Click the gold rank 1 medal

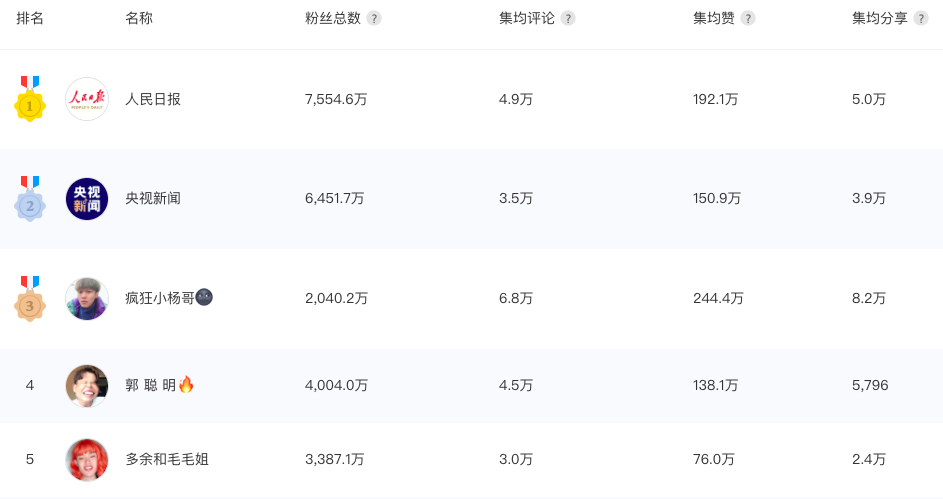click(30, 100)
